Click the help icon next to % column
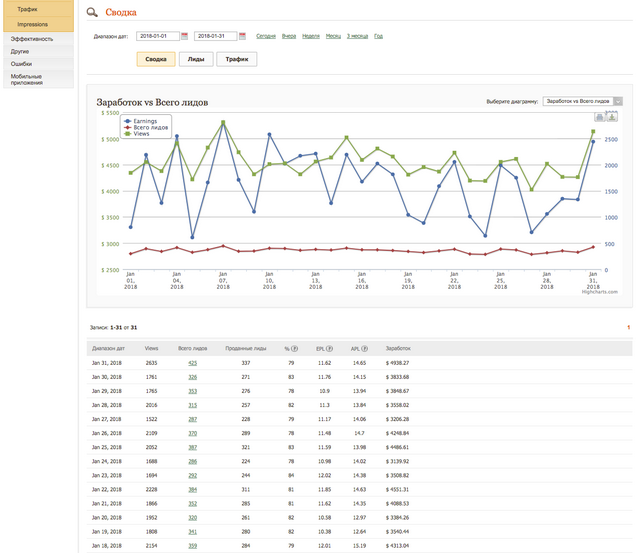Viewport: 640px width, 553px height. pos(296,348)
